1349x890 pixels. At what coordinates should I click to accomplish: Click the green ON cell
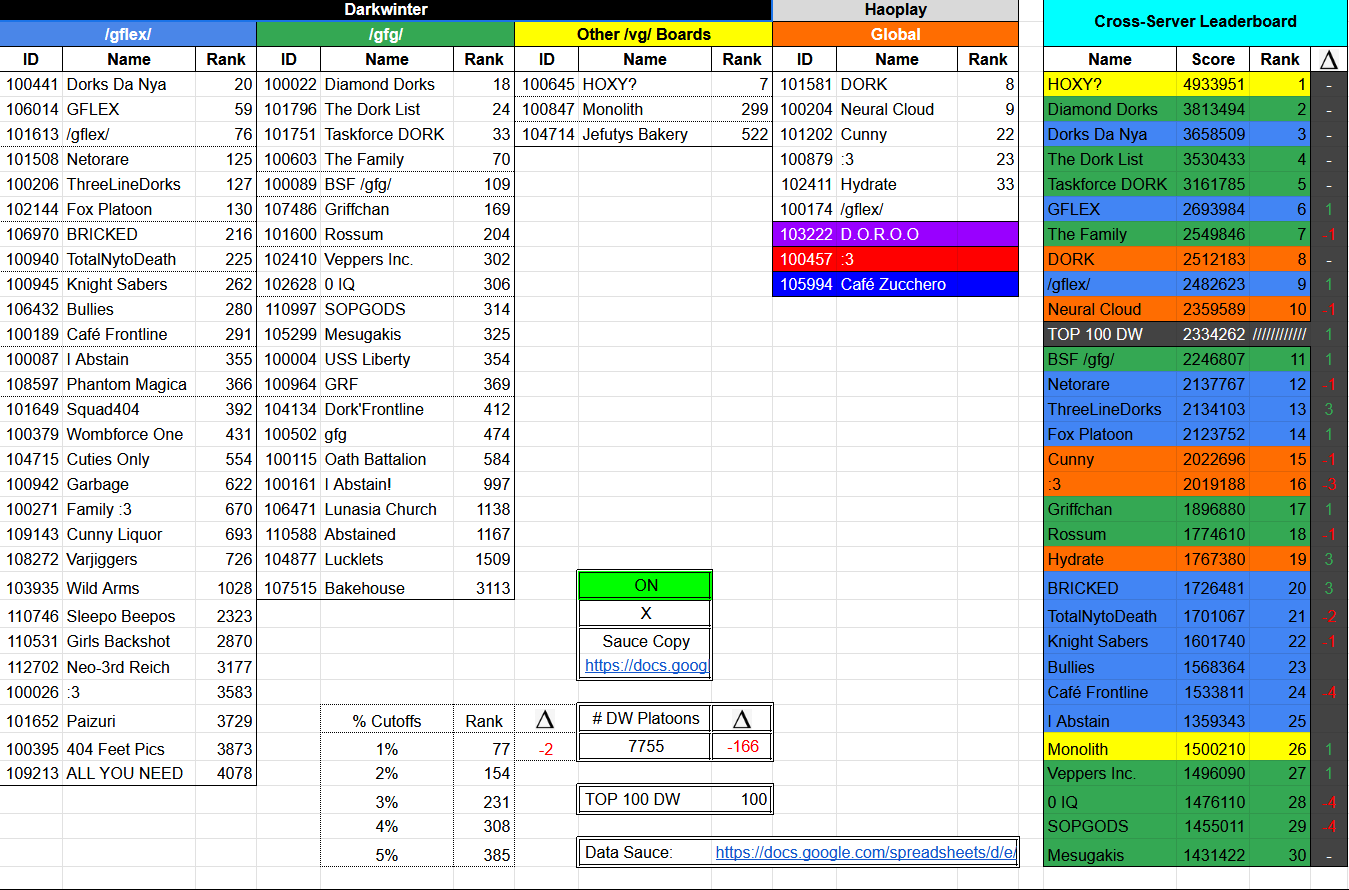pos(646,585)
